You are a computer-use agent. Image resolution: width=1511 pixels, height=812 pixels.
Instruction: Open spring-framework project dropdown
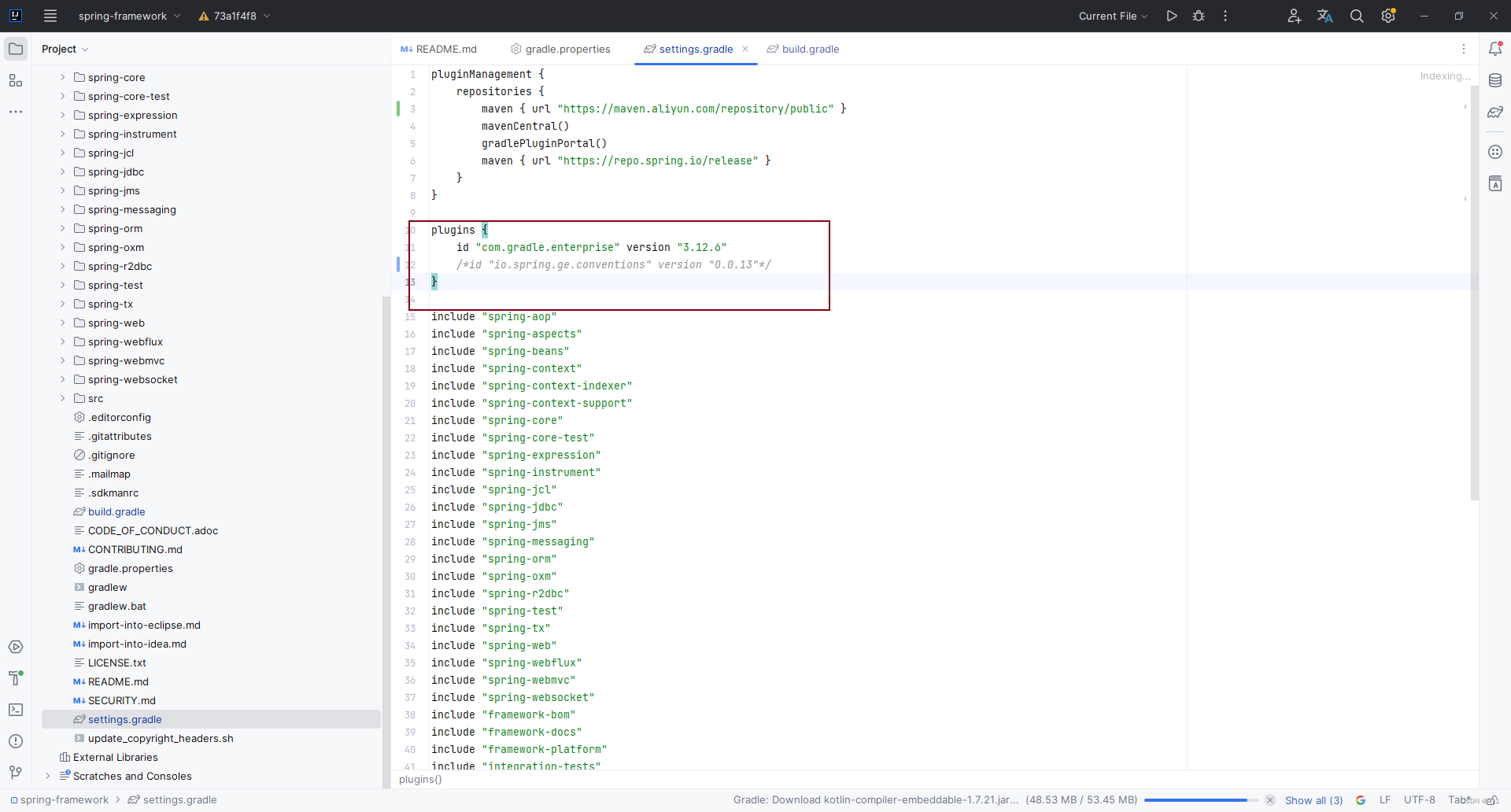(129, 16)
